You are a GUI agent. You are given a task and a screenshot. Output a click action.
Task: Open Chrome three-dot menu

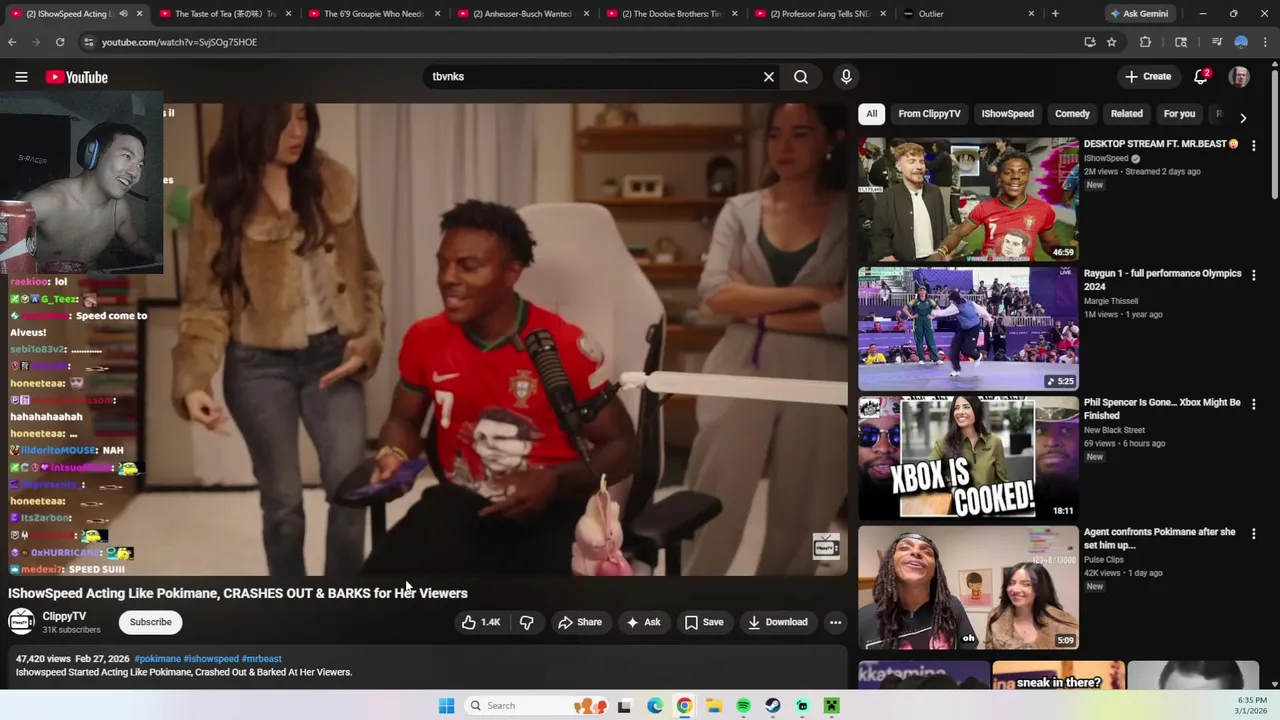1267,42
